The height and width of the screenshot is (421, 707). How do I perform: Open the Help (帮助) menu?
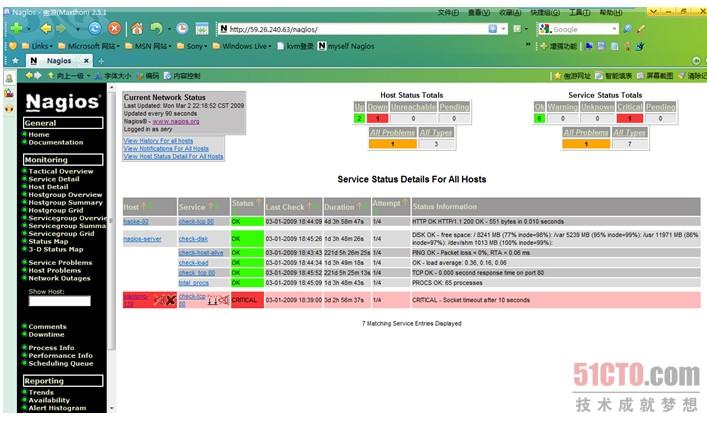point(611,12)
